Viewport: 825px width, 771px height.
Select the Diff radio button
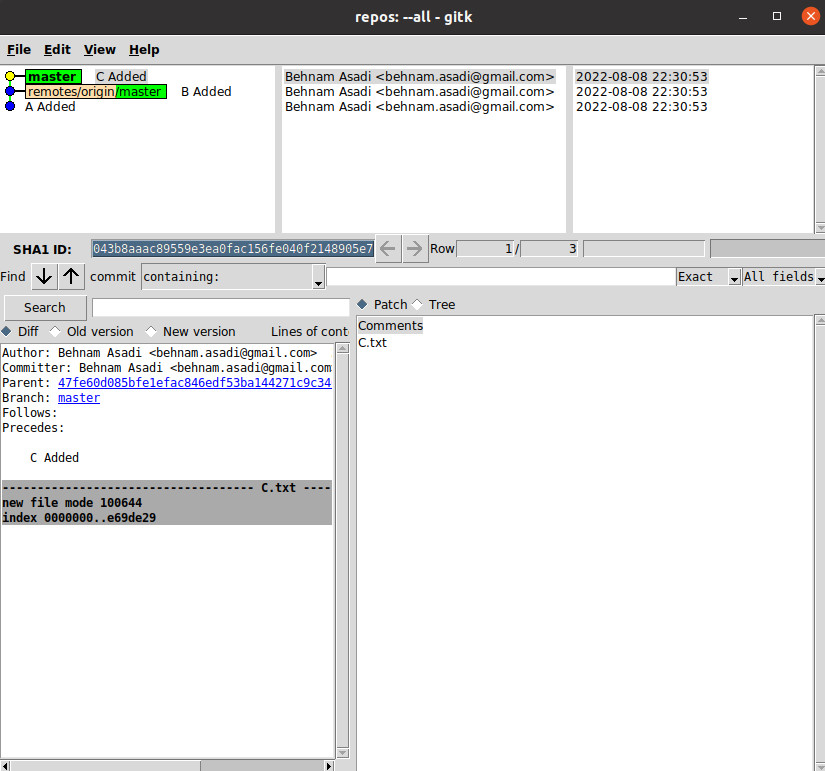(7, 332)
